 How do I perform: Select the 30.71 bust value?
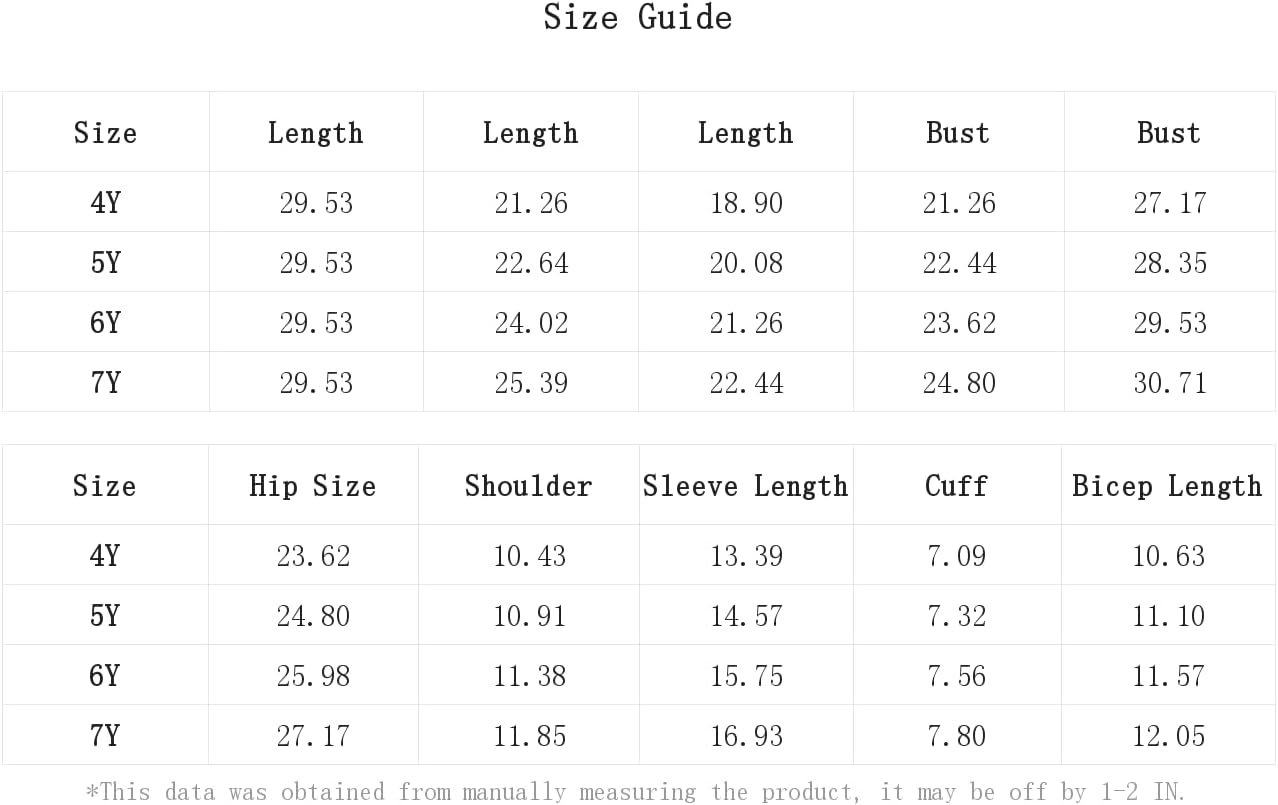coord(1169,383)
